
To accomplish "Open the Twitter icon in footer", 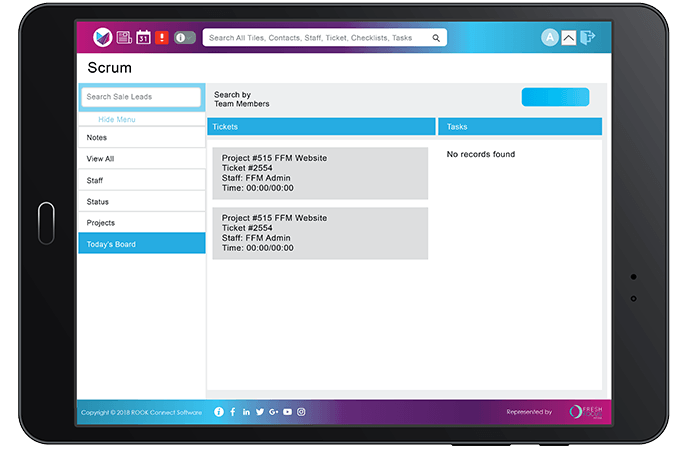I will pos(260,412).
